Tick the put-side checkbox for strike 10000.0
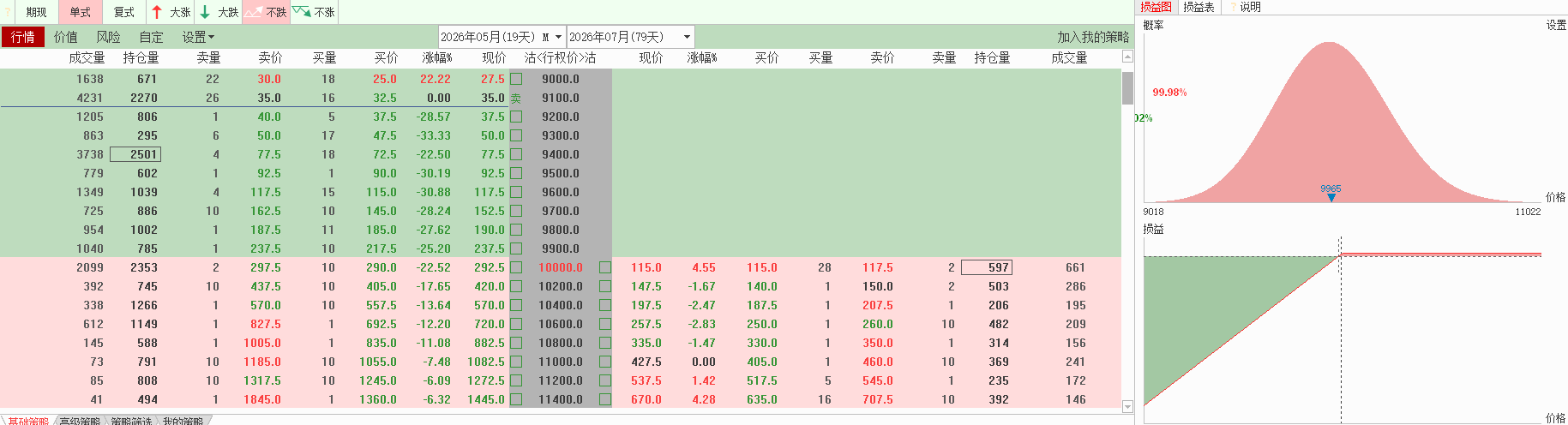 605,267
